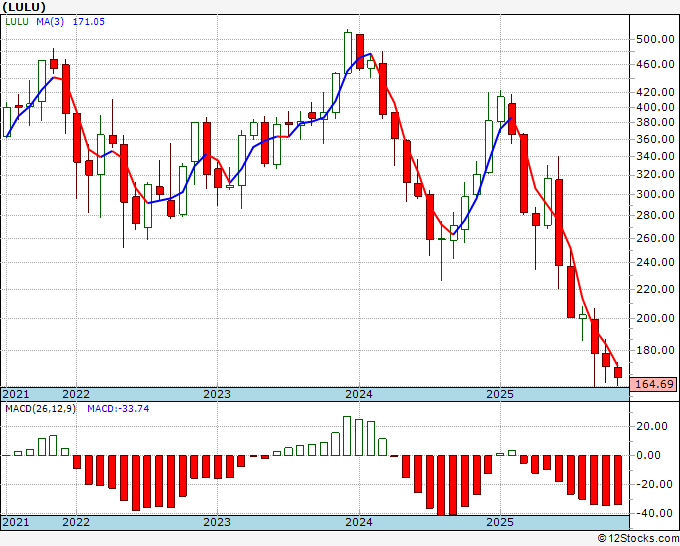
Task: Click the LULU series legend label
Action: (17, 22)
